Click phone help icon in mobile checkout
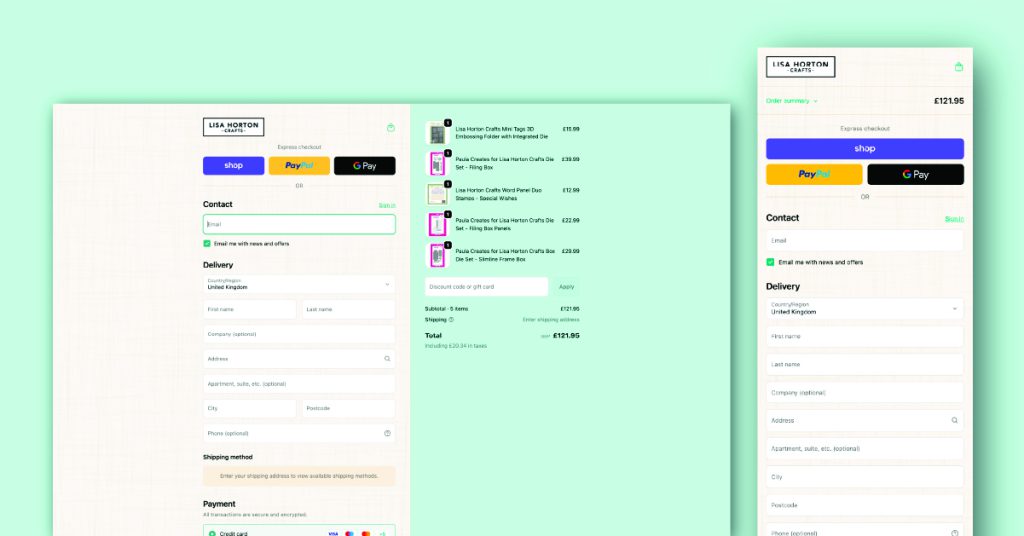Image resolution: width=1024 pixels, height=536 pixels. [x=955, y=533]
